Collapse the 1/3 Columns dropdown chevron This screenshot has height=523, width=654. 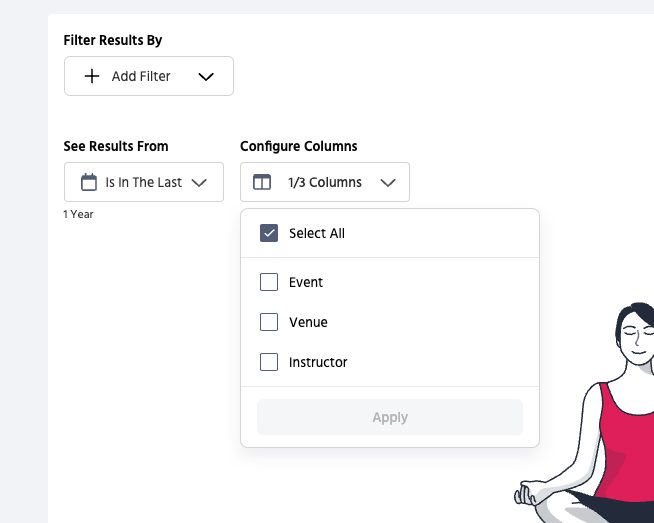(x=388, y=182)
